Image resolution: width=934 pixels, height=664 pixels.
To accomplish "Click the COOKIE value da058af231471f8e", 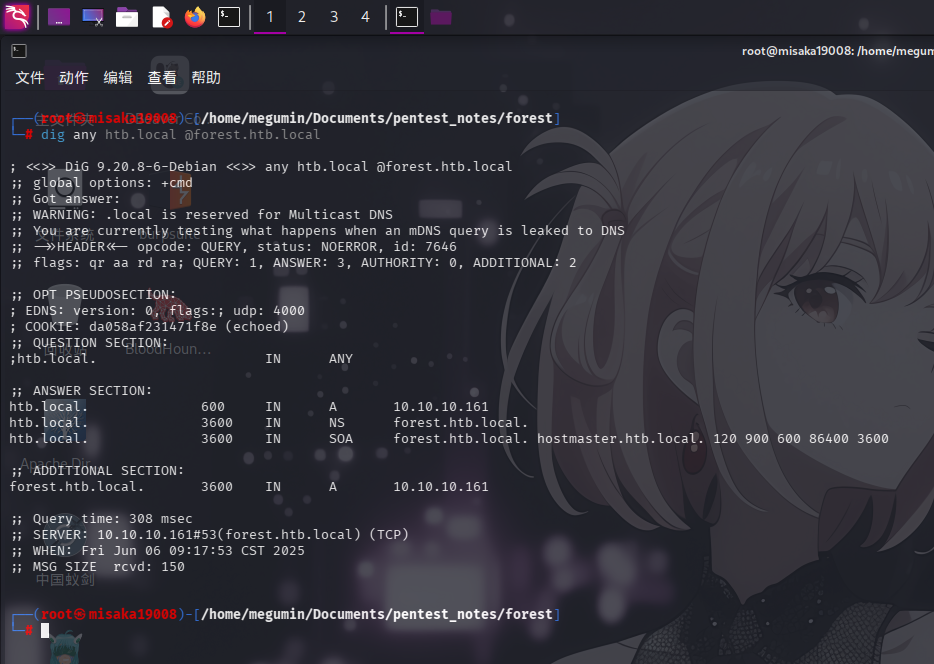I will tap(152, 327).
